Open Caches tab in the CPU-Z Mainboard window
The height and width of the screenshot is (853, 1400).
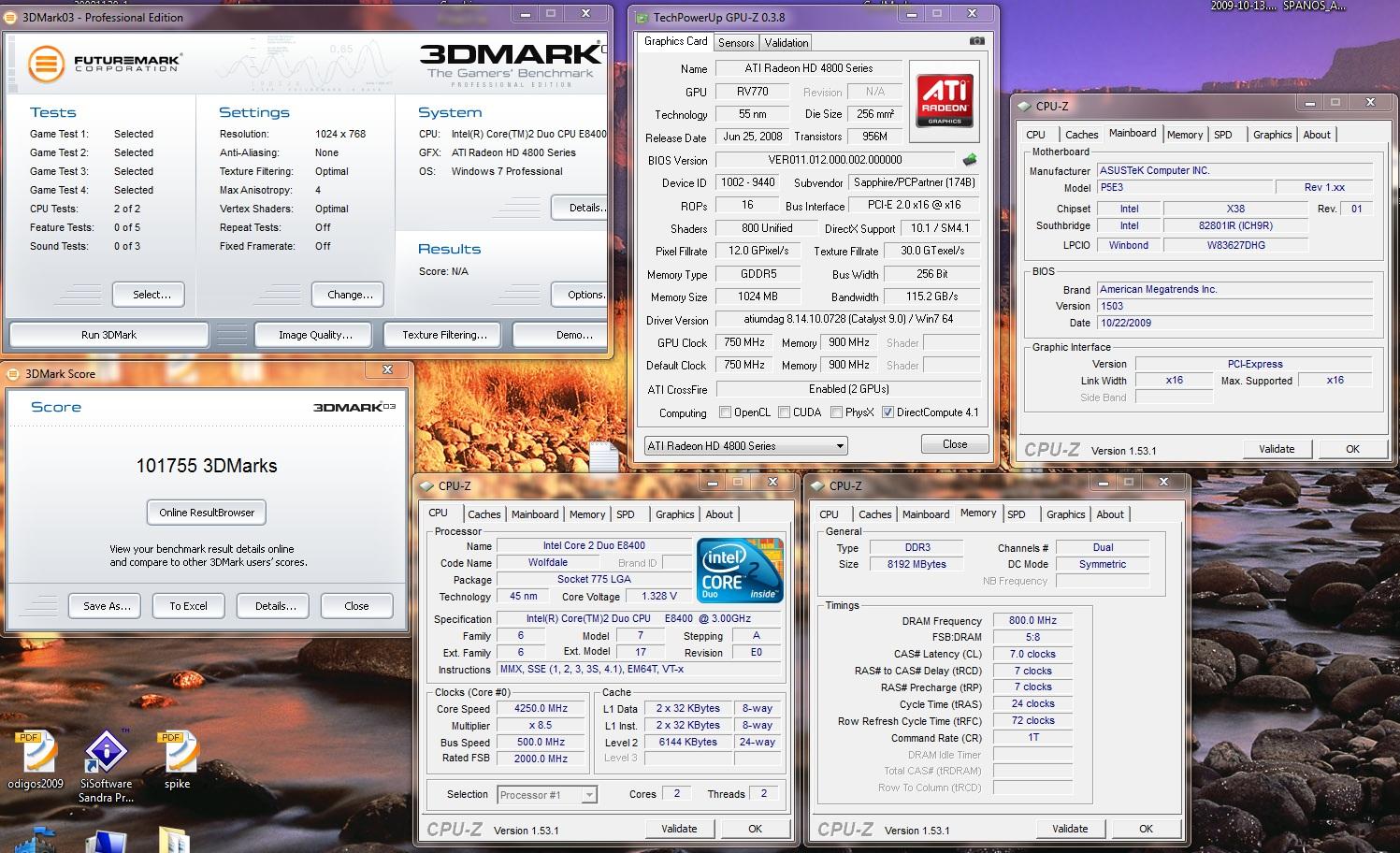pos(1081,135)
